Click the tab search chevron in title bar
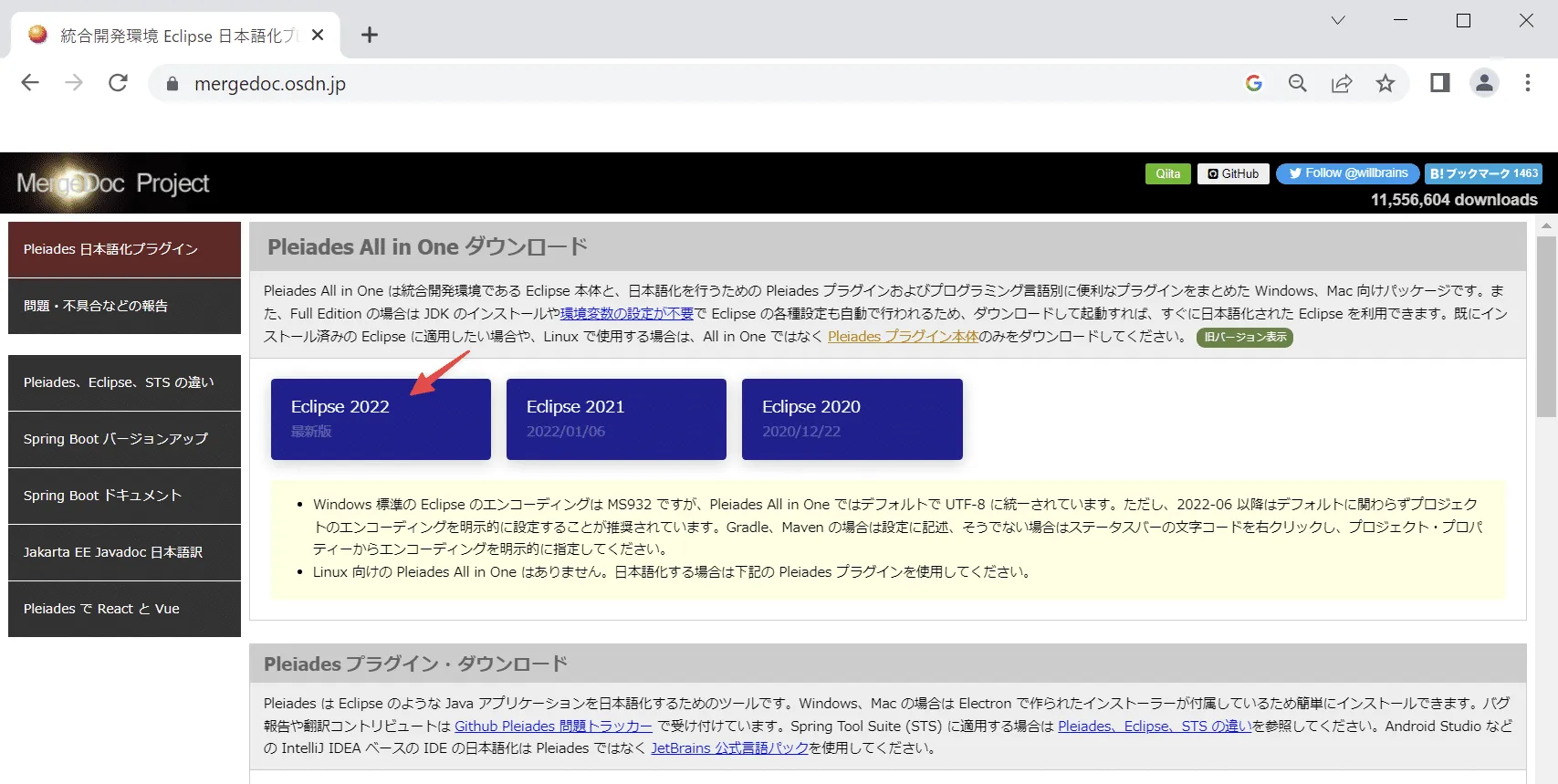 [x=1338, y=20]
